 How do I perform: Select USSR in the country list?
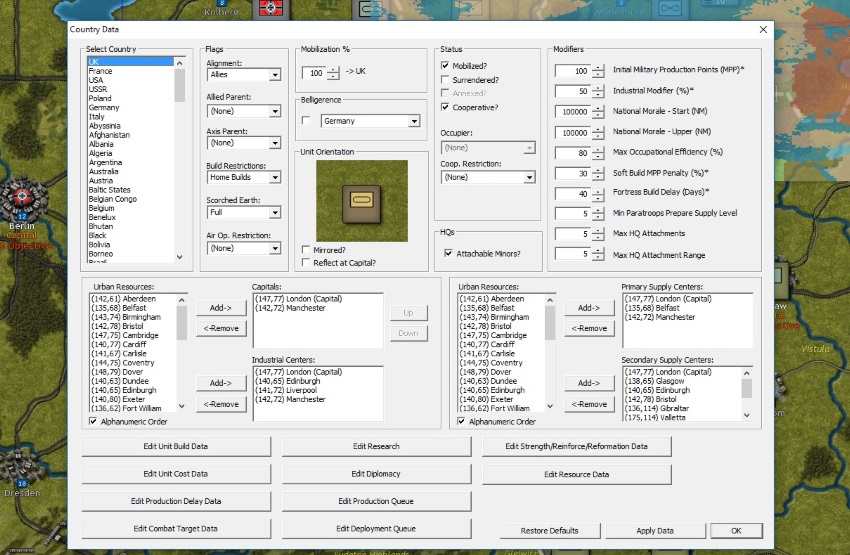98,89
